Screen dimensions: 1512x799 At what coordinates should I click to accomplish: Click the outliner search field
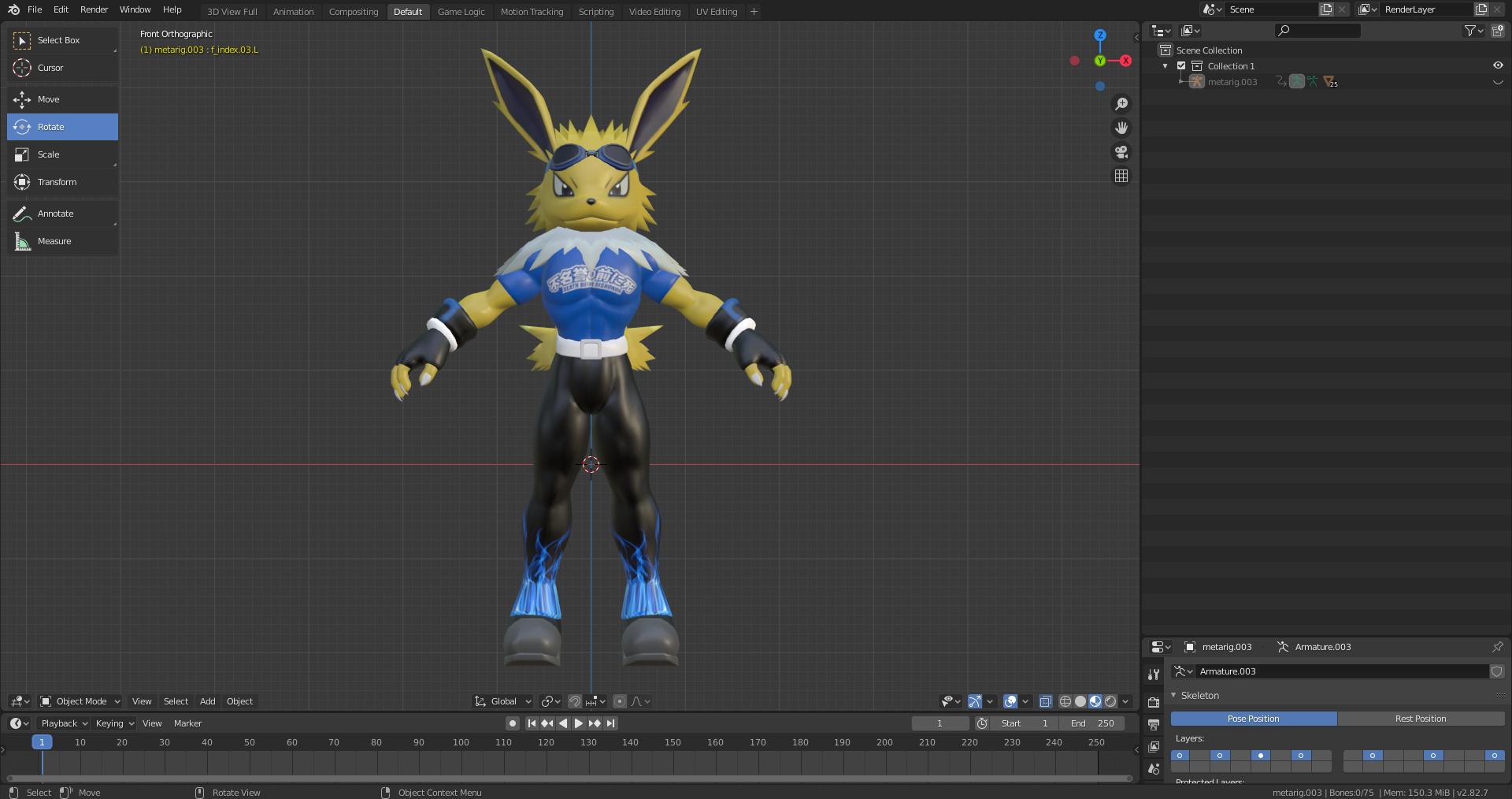pos(1317,31)
